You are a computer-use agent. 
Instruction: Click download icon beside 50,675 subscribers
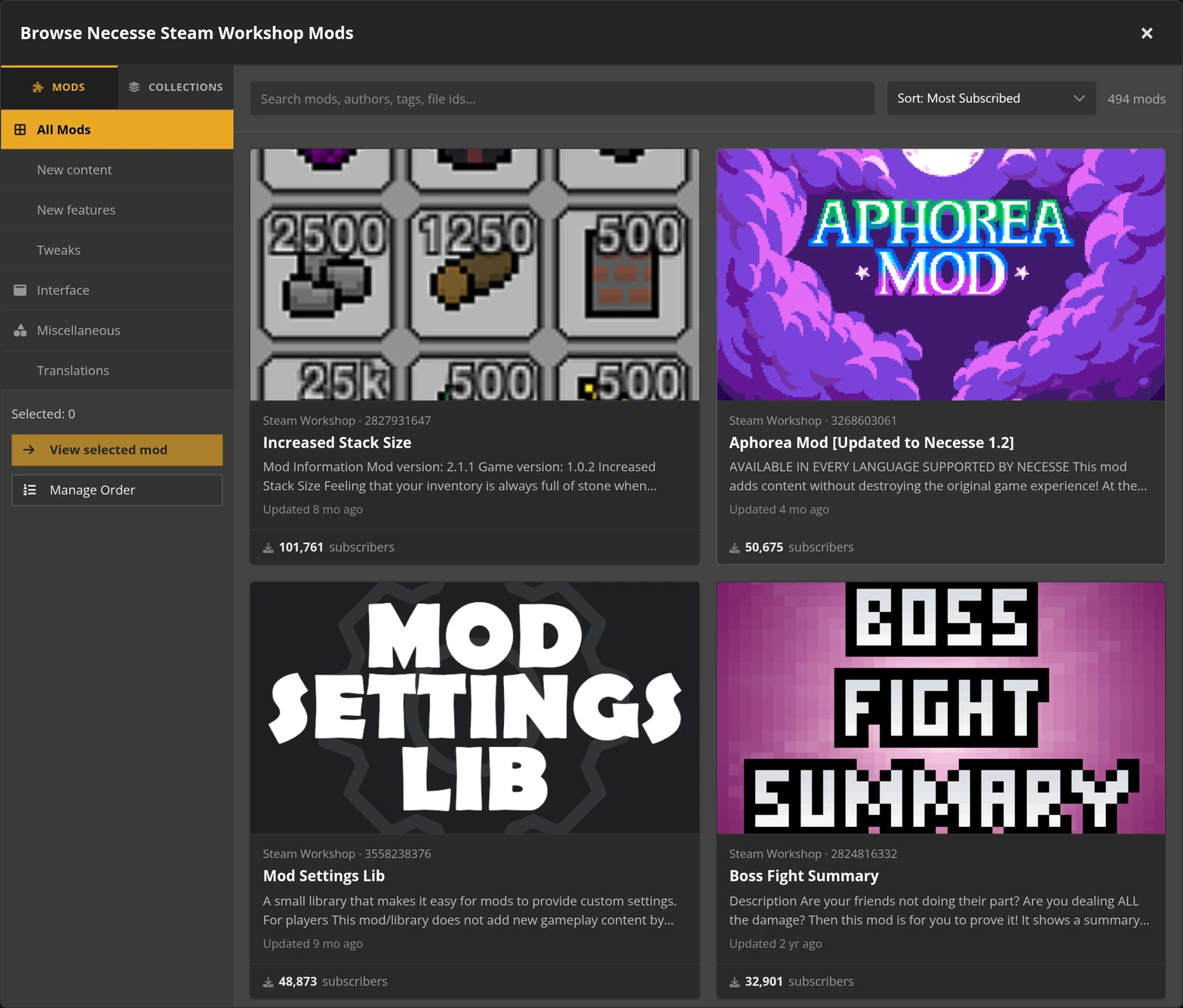(x=734, y=548)
